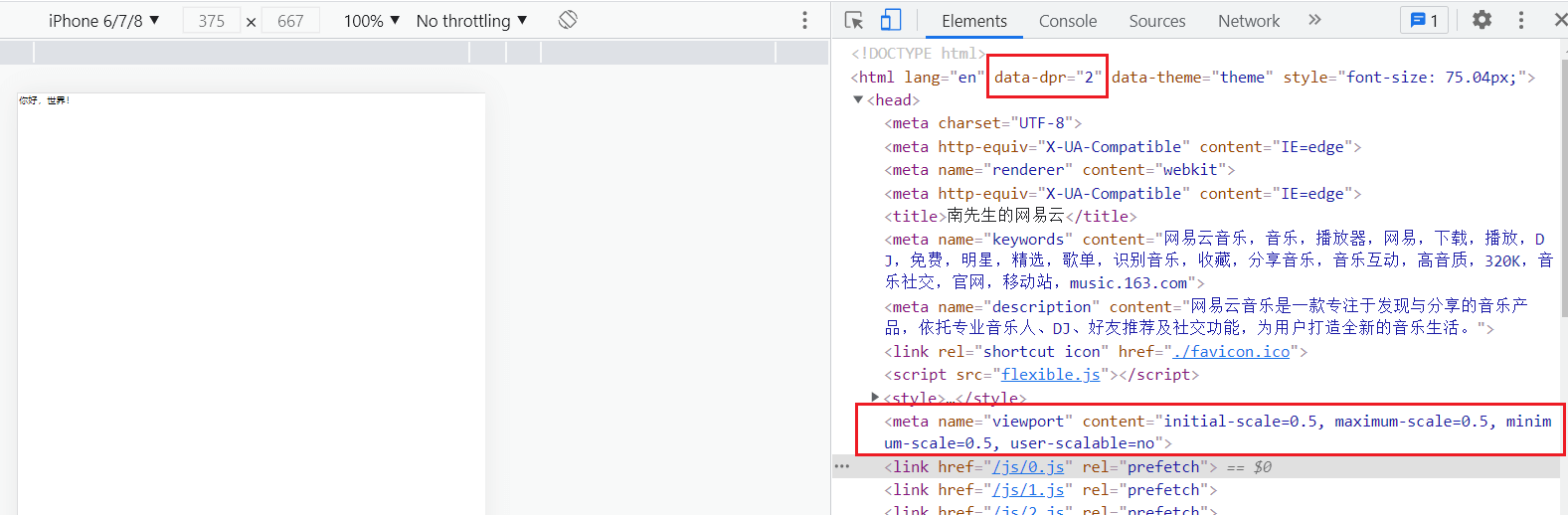Open the 100% zoom dropdown
Image resolution: width=1568 pixels, height=515 pixels.
371,21
